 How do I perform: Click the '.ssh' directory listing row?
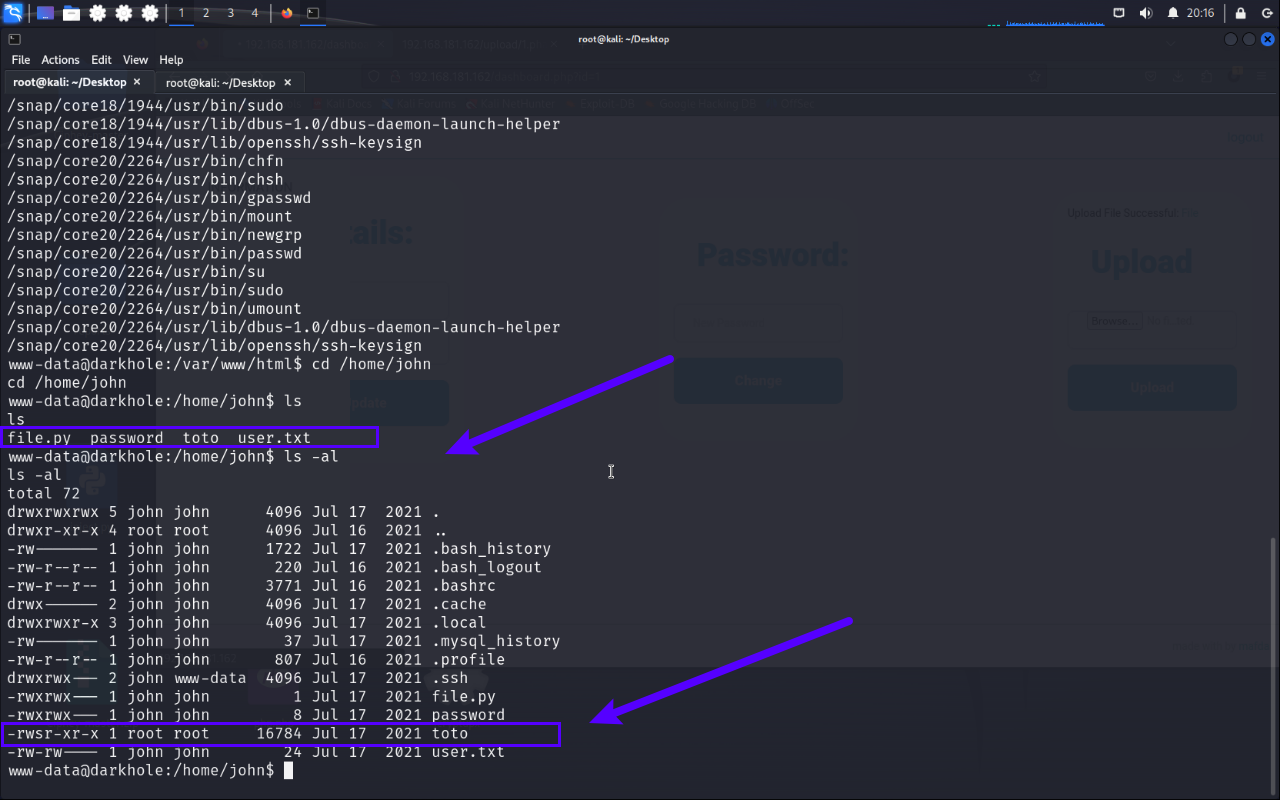coord(238,678)
